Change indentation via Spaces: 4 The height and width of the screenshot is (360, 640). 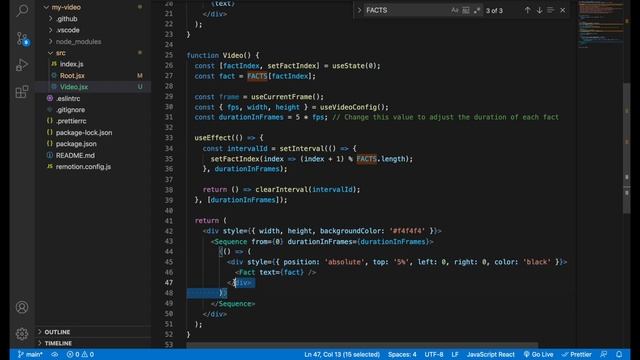click(x=402, y=354)
